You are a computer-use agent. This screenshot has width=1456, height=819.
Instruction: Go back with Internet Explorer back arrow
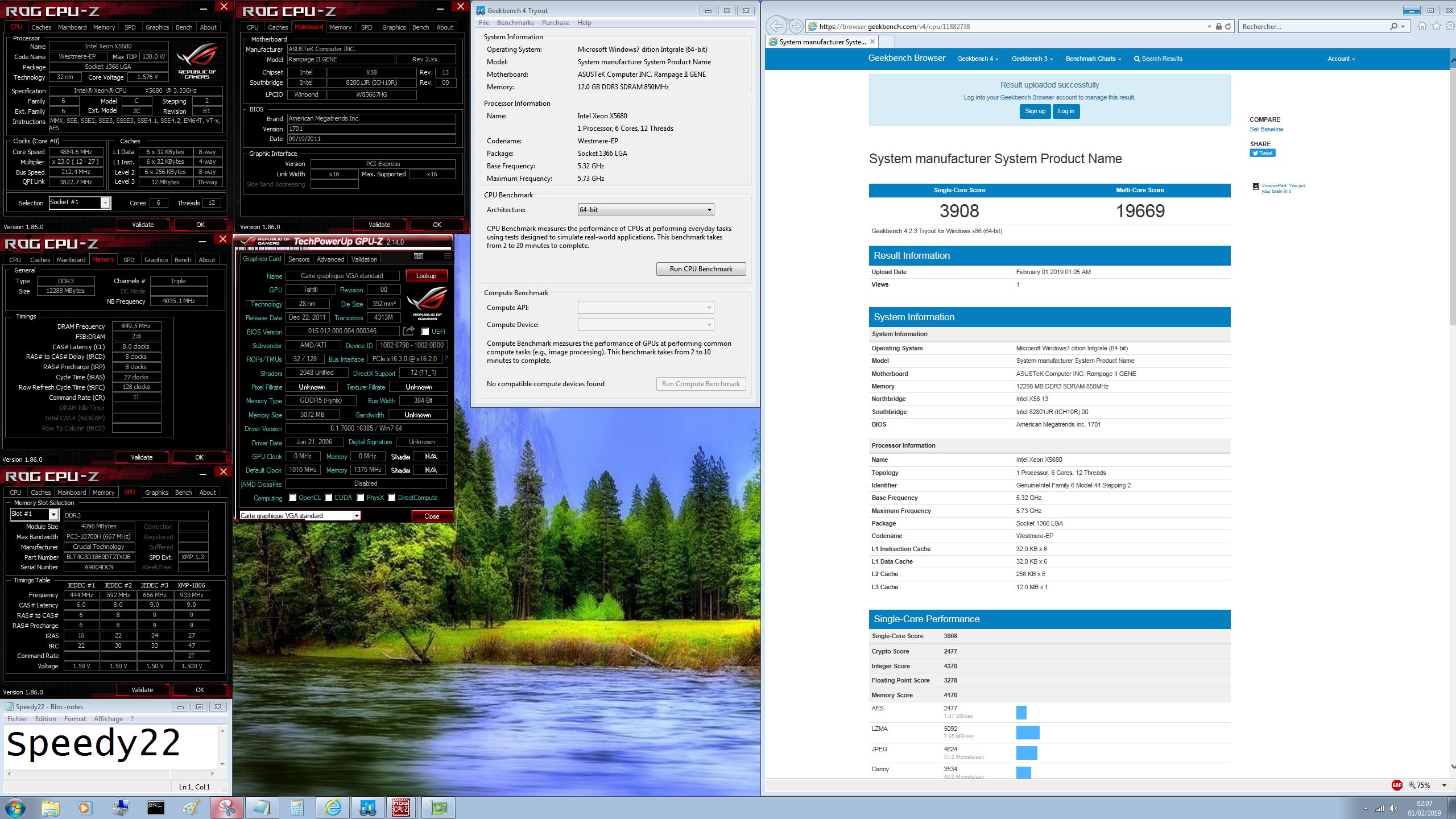click(x=776, y=26)
